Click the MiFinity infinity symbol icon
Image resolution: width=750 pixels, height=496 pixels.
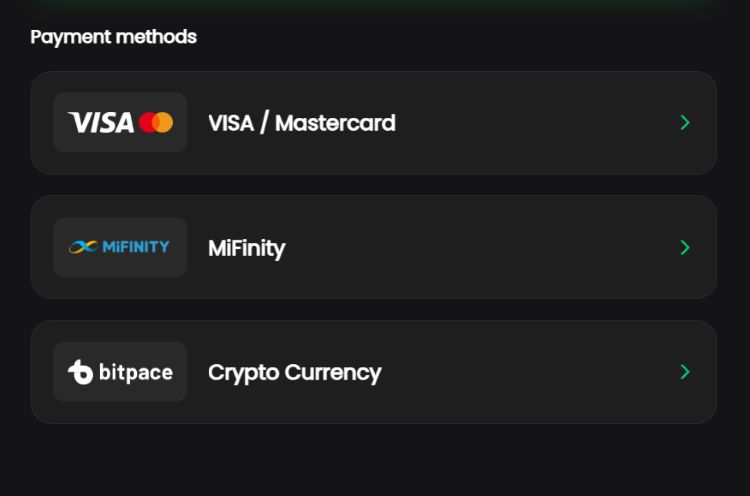click(83, 247)
